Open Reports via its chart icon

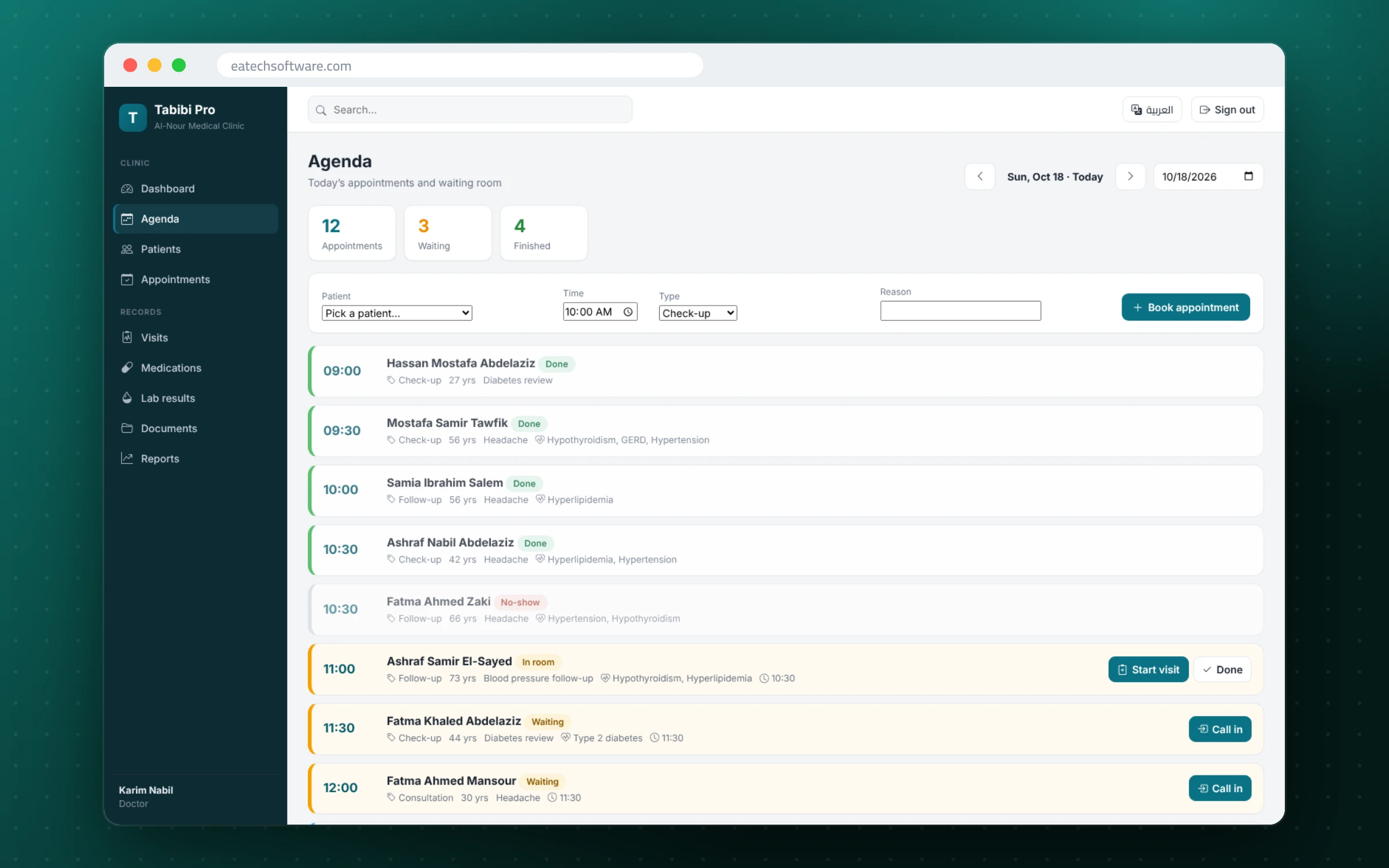[x=127, y=458]
